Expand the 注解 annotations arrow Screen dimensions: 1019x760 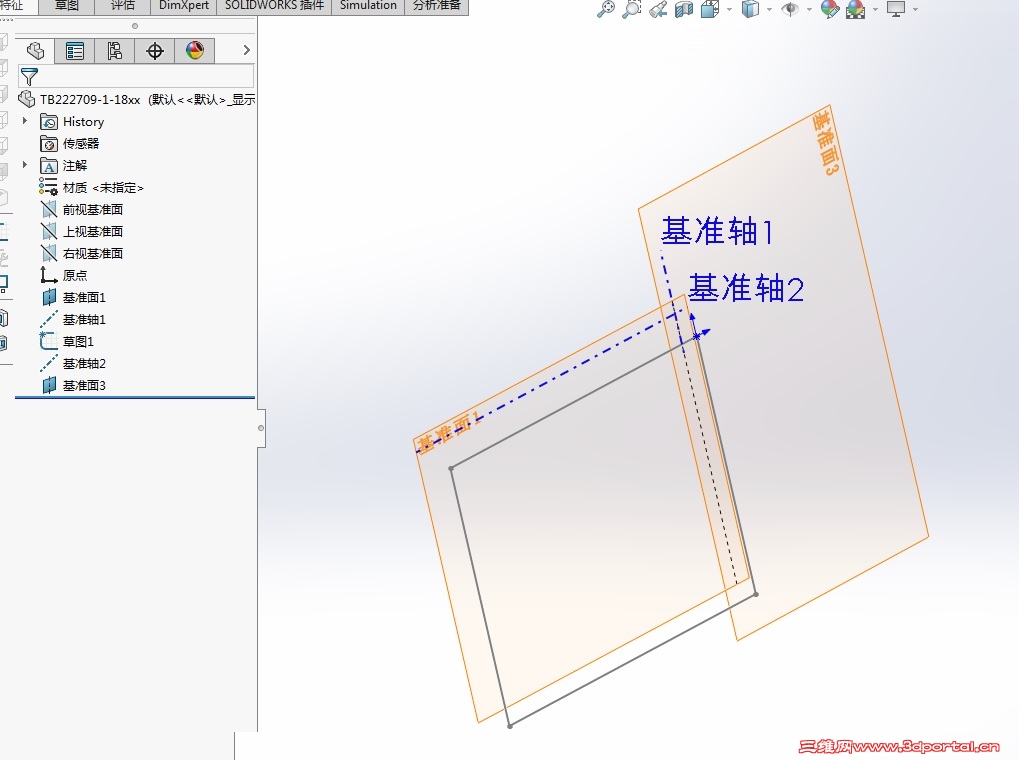25,165
